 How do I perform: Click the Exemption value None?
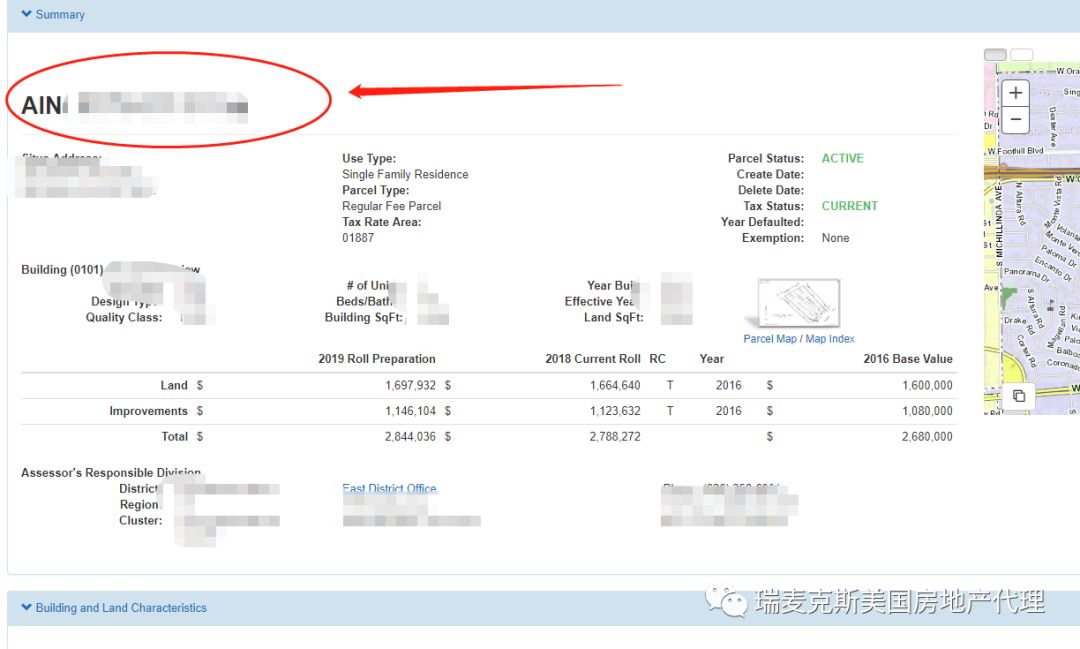point(835,238)
